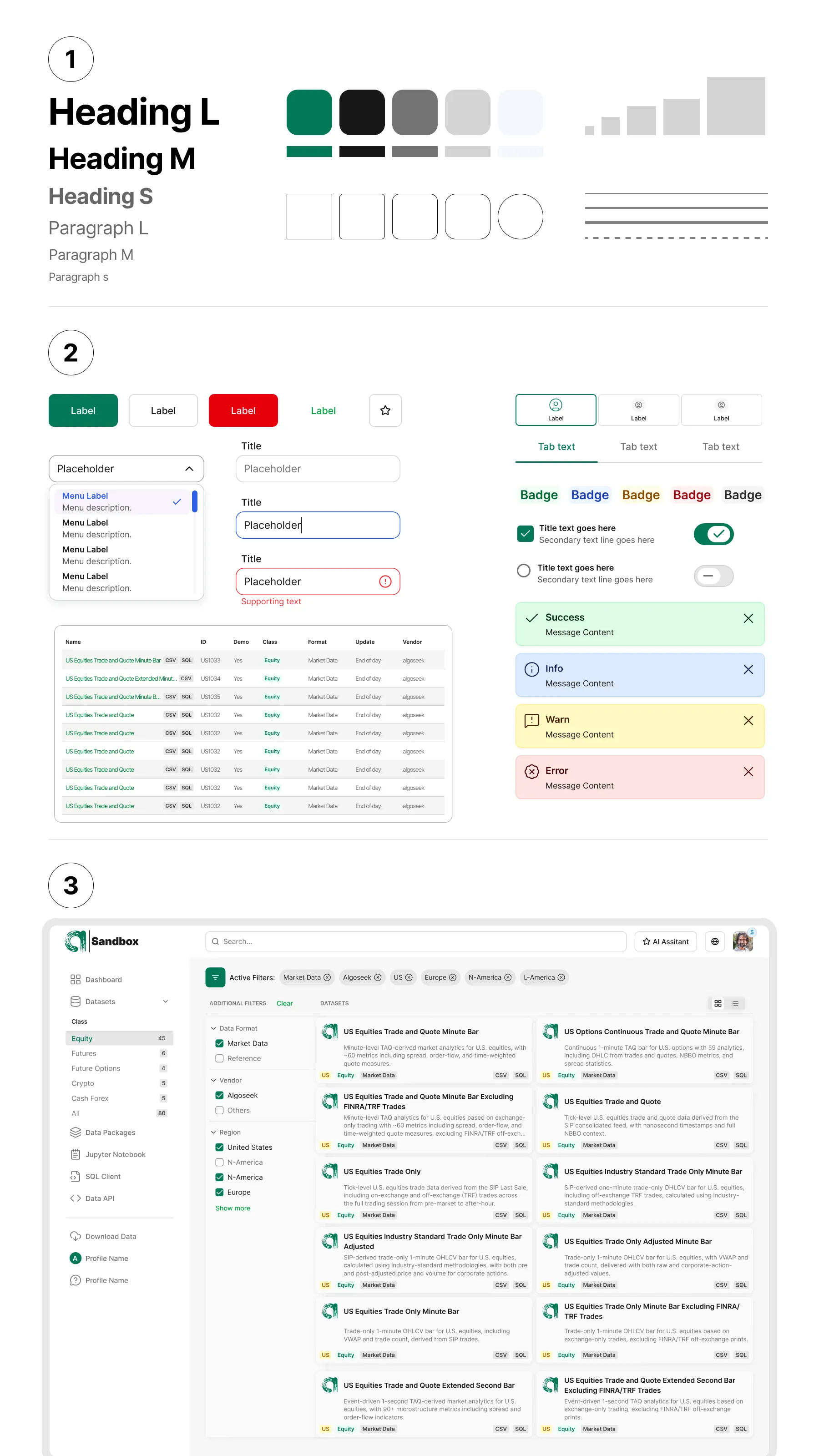This screenshot has width=819, height=1456.
Task: Click the Show more region link
Action: tap(233, 1208)
